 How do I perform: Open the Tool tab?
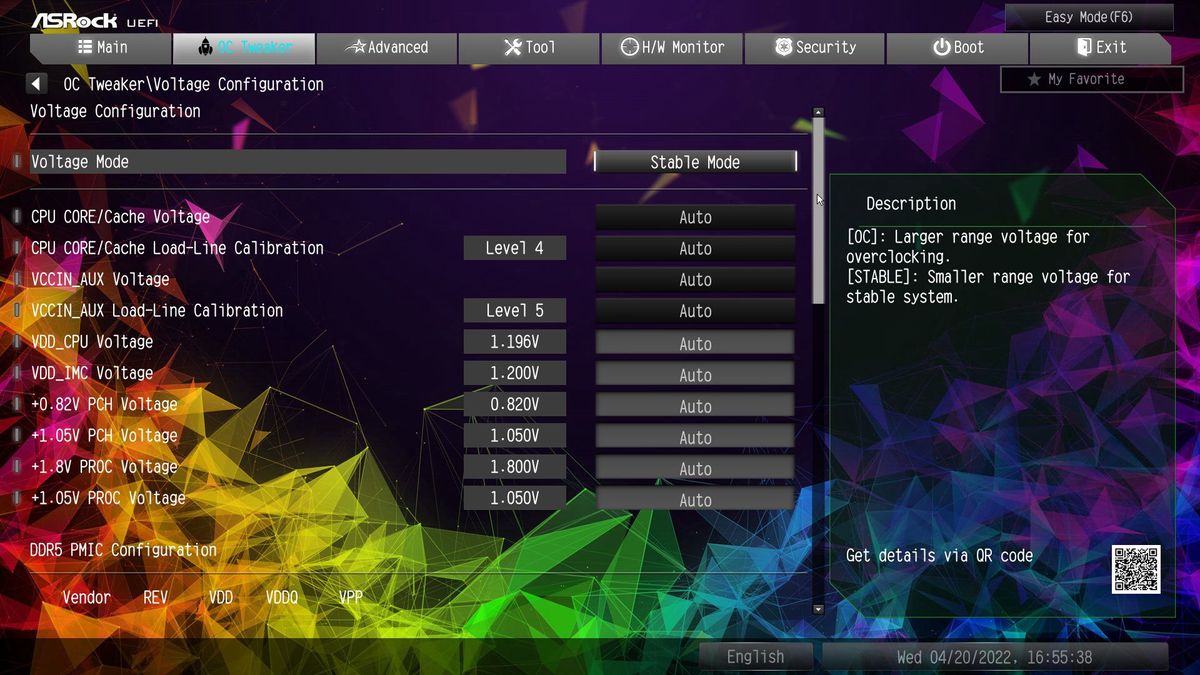[529, 48]
